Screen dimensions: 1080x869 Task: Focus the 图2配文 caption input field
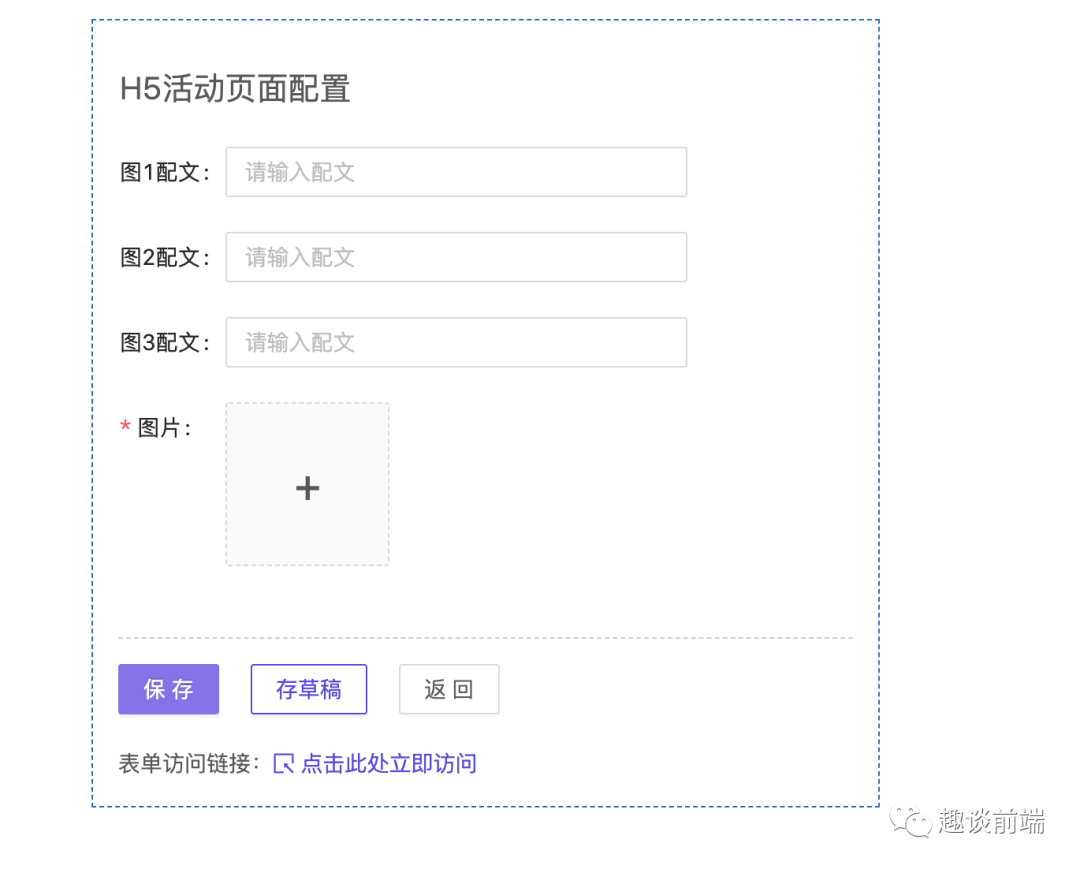tap(456, 257)
